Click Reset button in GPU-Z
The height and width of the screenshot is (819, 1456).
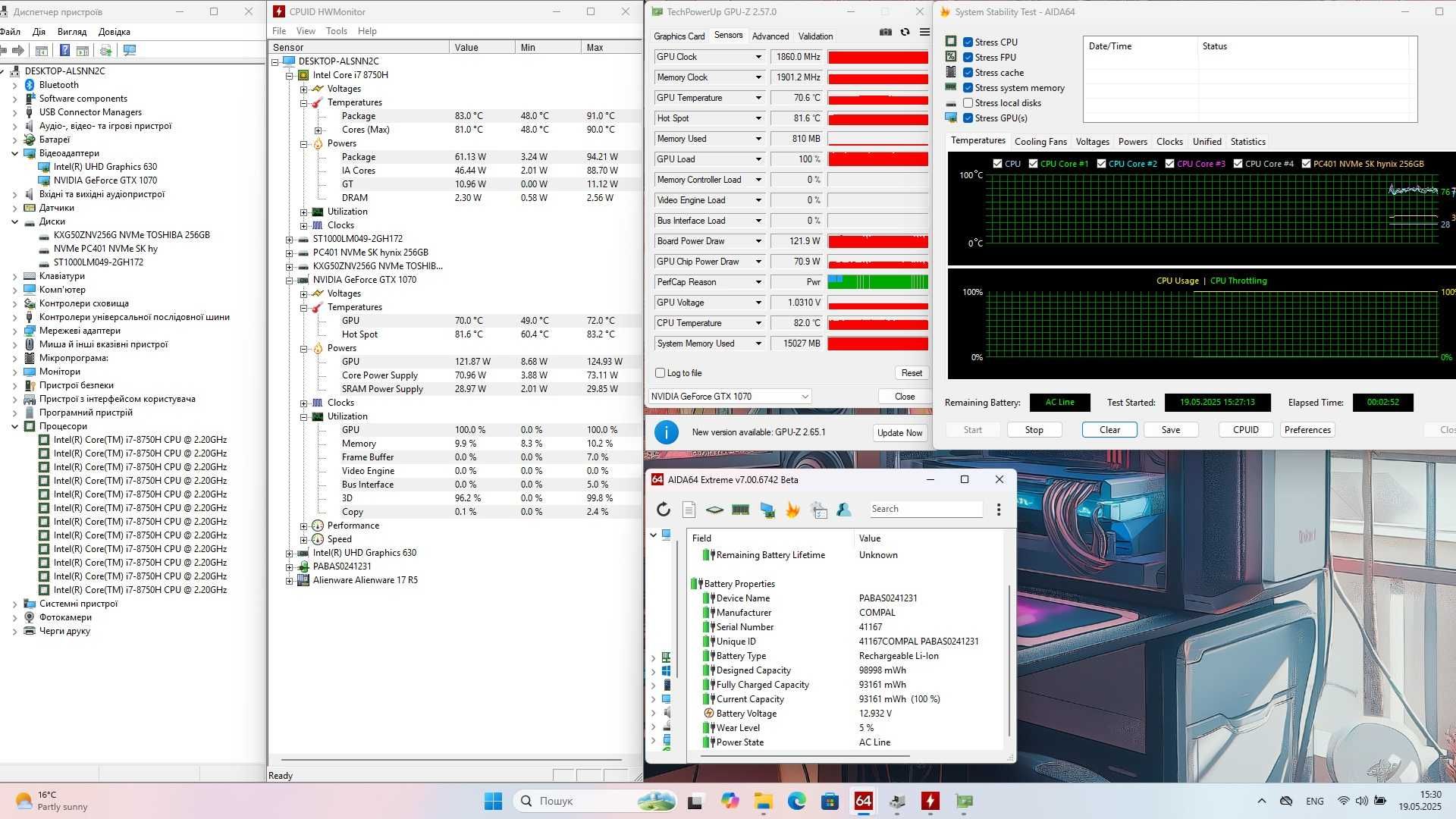pyautogui.click(x=912, y=373)
